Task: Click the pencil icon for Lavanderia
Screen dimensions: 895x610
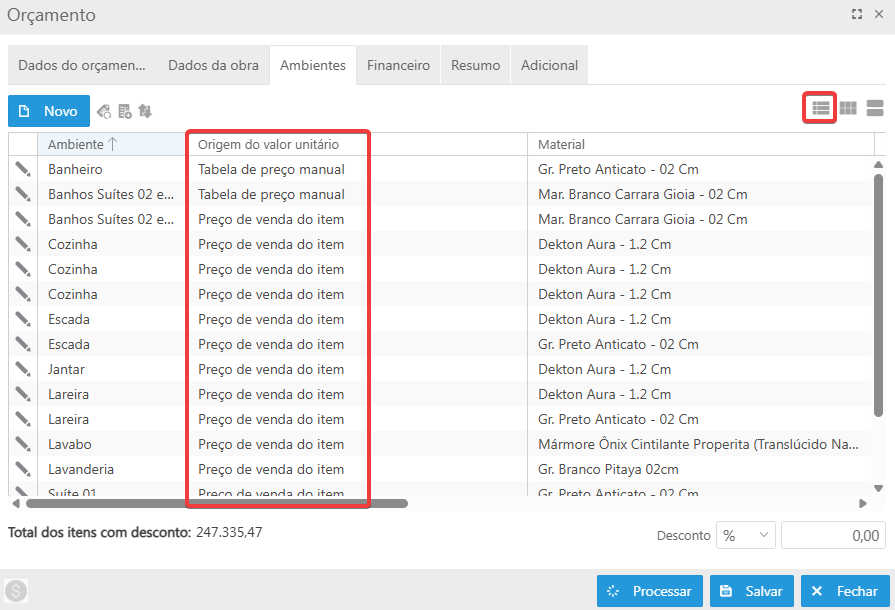Action: coord(23,469)
